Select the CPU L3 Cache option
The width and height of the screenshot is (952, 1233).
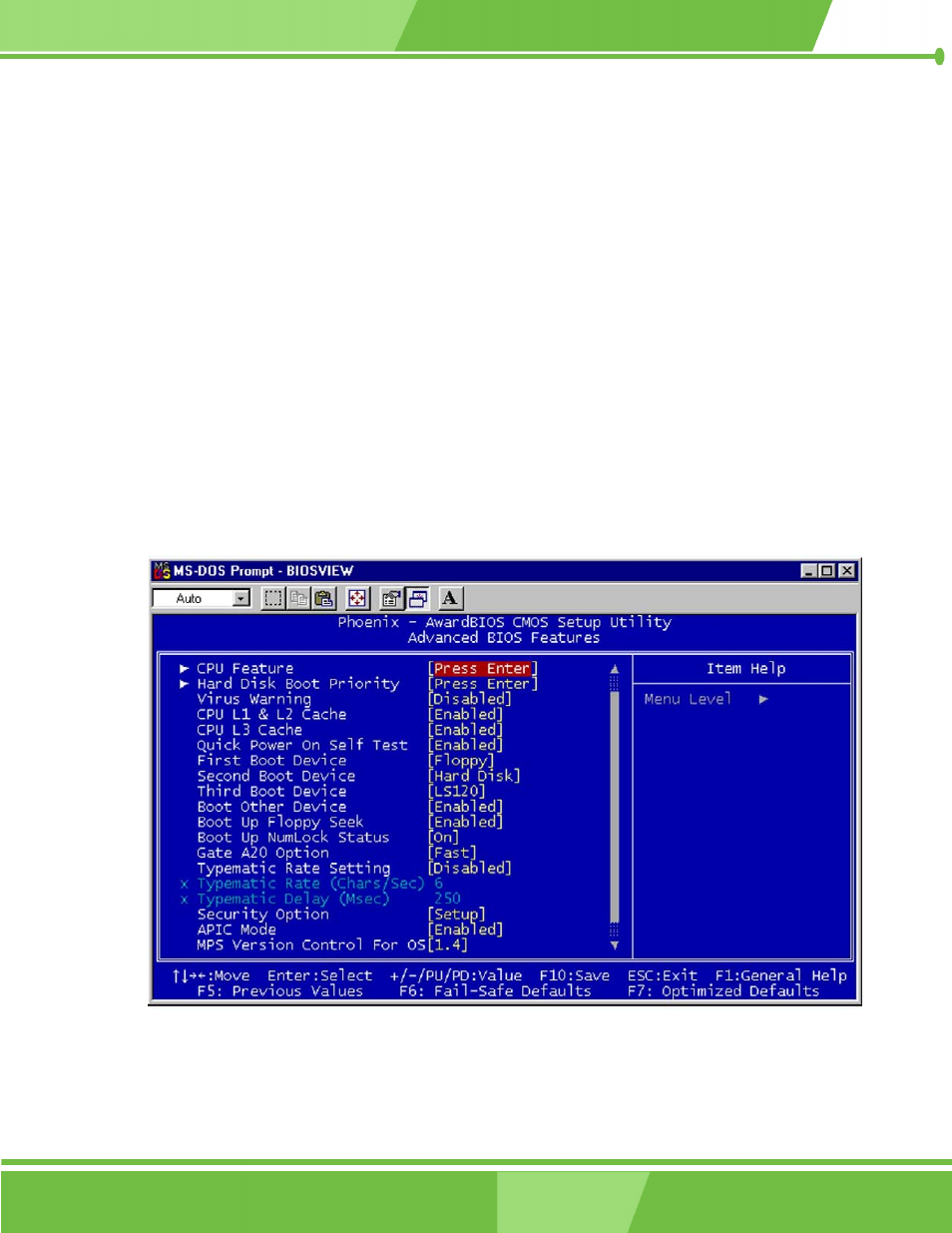coord(249,730)
